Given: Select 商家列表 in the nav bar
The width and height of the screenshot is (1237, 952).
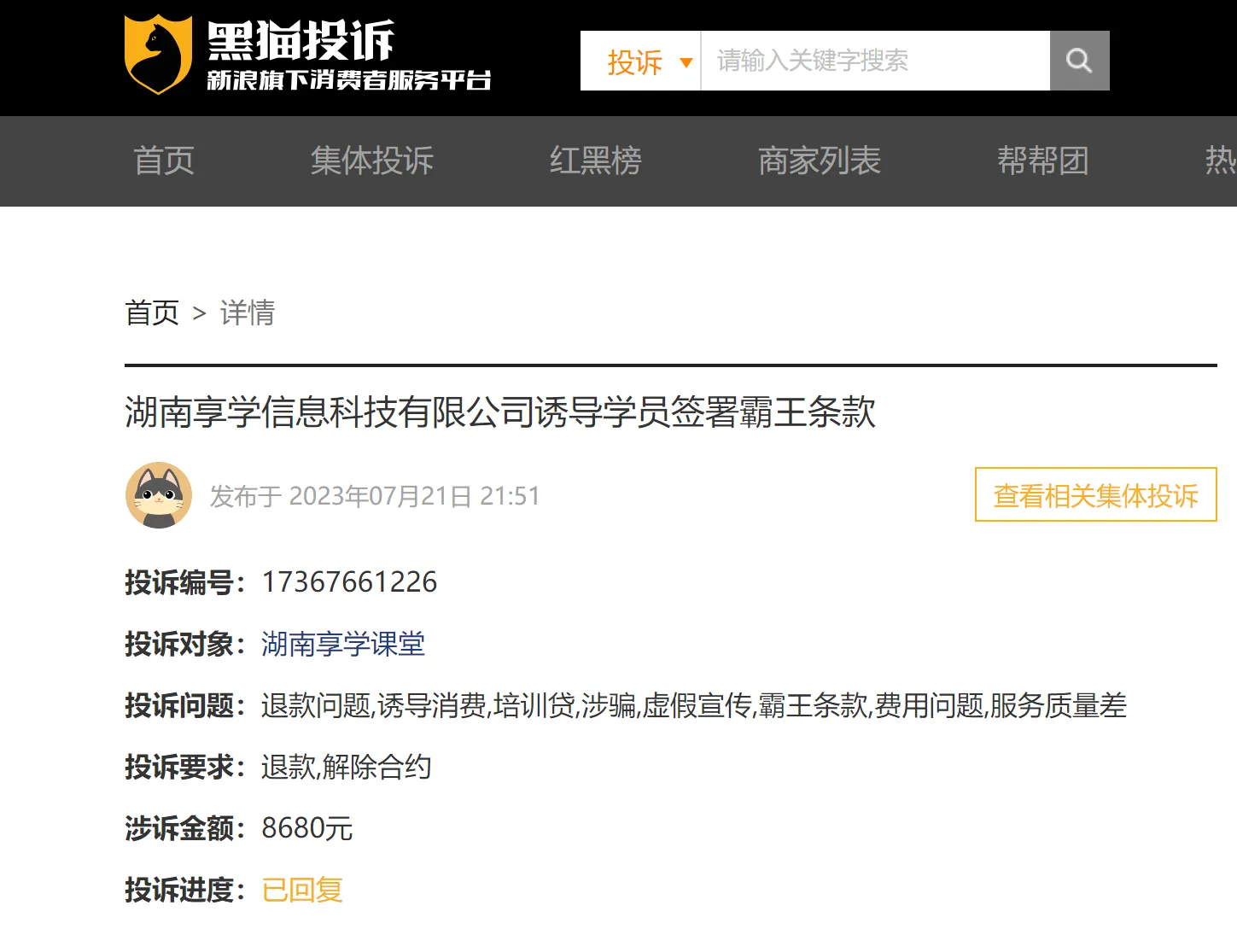Looking at the screenshot, I should (819, 161).
